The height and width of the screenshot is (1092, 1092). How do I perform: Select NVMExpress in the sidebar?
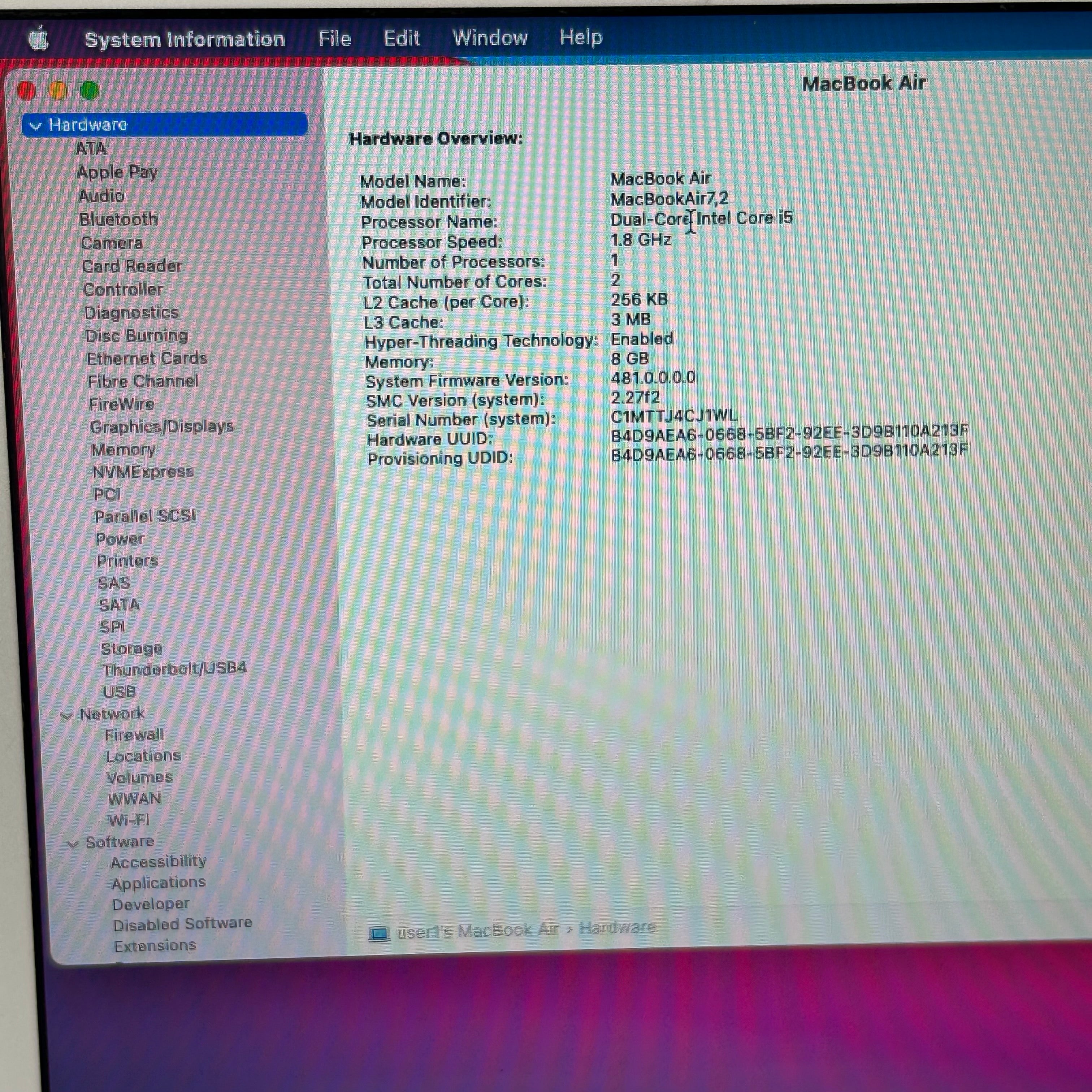click(x=144, y=472)
